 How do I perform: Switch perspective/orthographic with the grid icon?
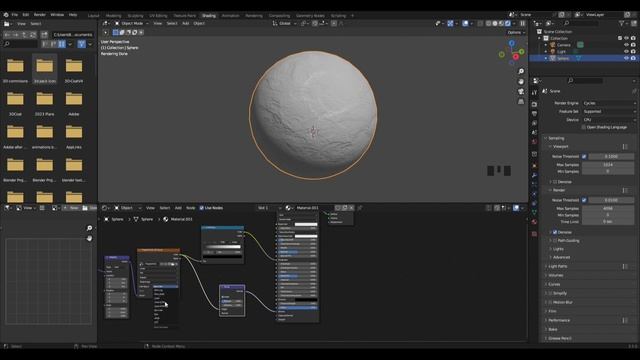click(521, 101)
